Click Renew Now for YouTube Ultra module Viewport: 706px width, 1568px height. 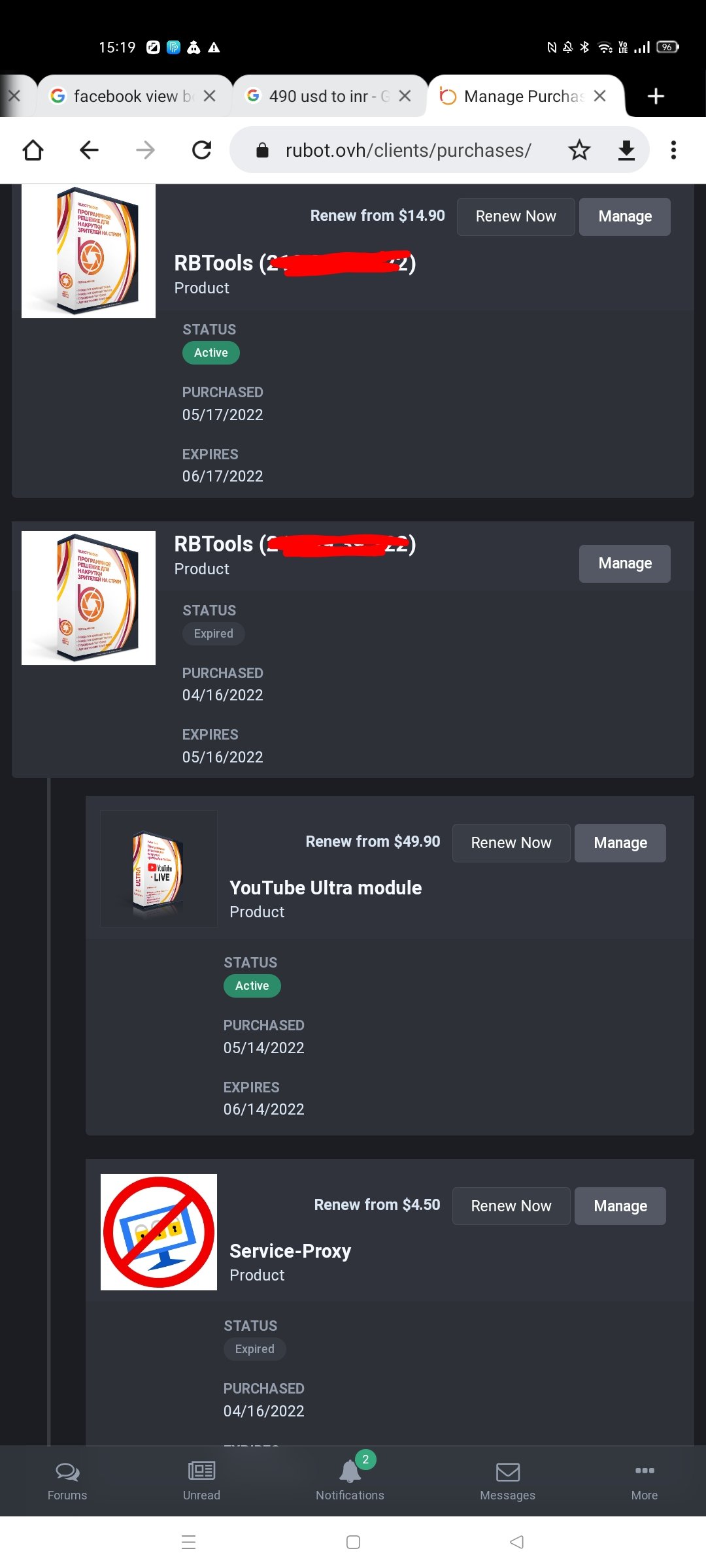(511, 843)
